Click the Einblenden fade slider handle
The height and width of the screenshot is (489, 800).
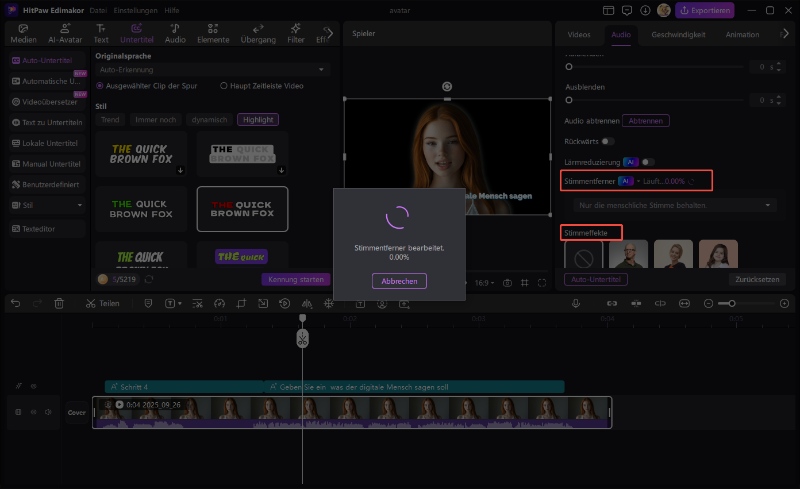[569, 67]
